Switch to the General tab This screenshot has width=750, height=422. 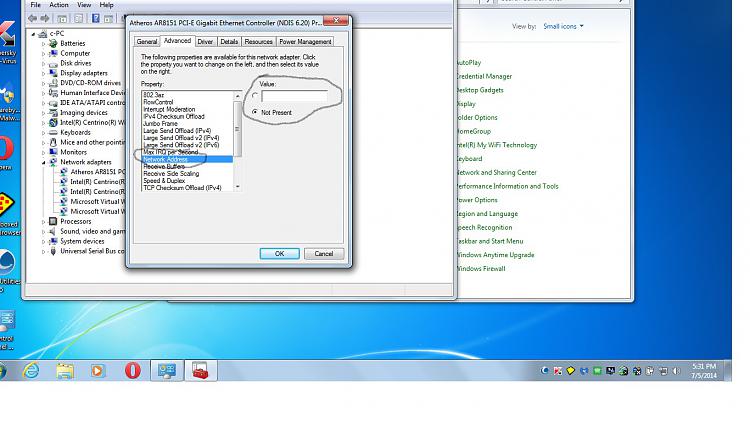point(147,42)
